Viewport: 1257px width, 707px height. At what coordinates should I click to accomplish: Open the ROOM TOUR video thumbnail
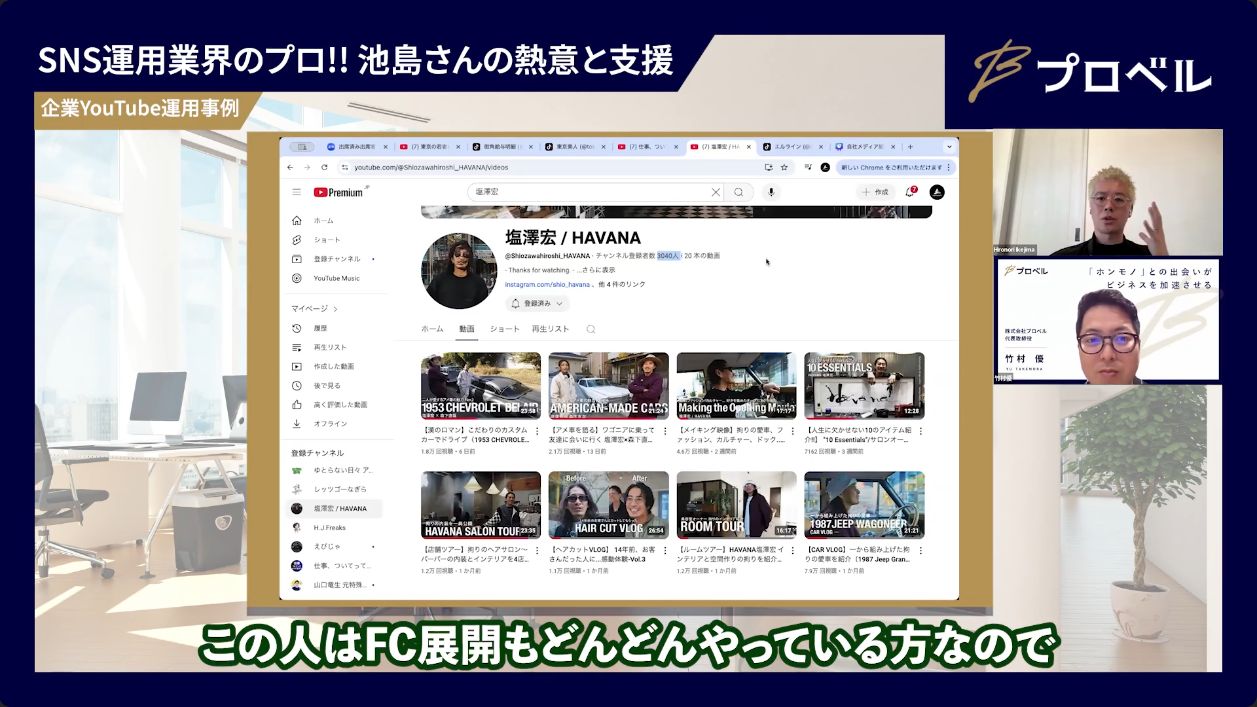click(736, 505)
